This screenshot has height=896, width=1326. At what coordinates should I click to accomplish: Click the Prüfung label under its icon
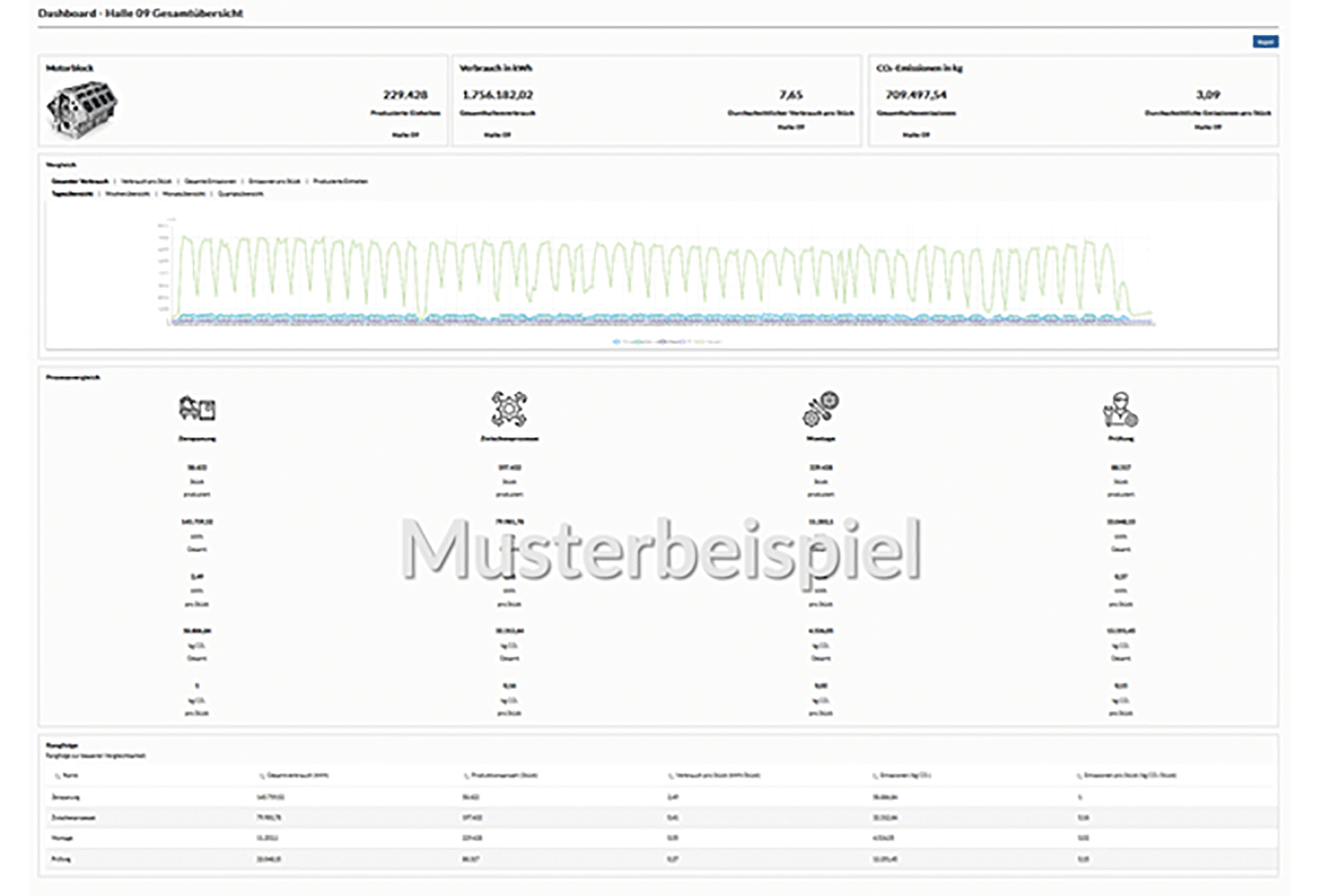click(1121, 439)
